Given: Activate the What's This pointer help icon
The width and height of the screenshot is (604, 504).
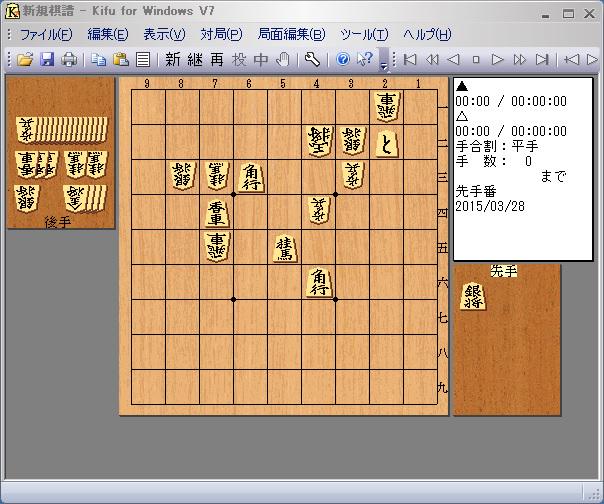Looking at the screenshot, I should coord(364,59).
